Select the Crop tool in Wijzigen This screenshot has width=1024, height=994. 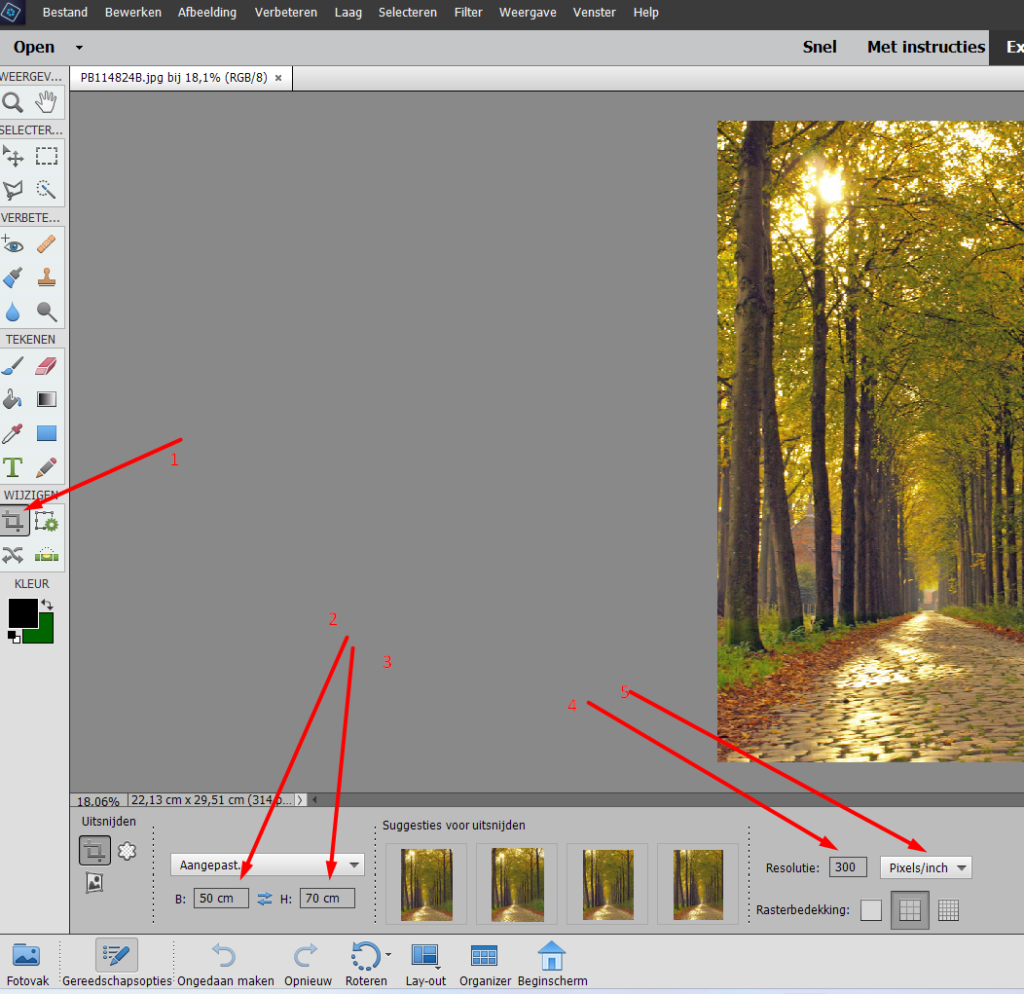coord(14,522)
